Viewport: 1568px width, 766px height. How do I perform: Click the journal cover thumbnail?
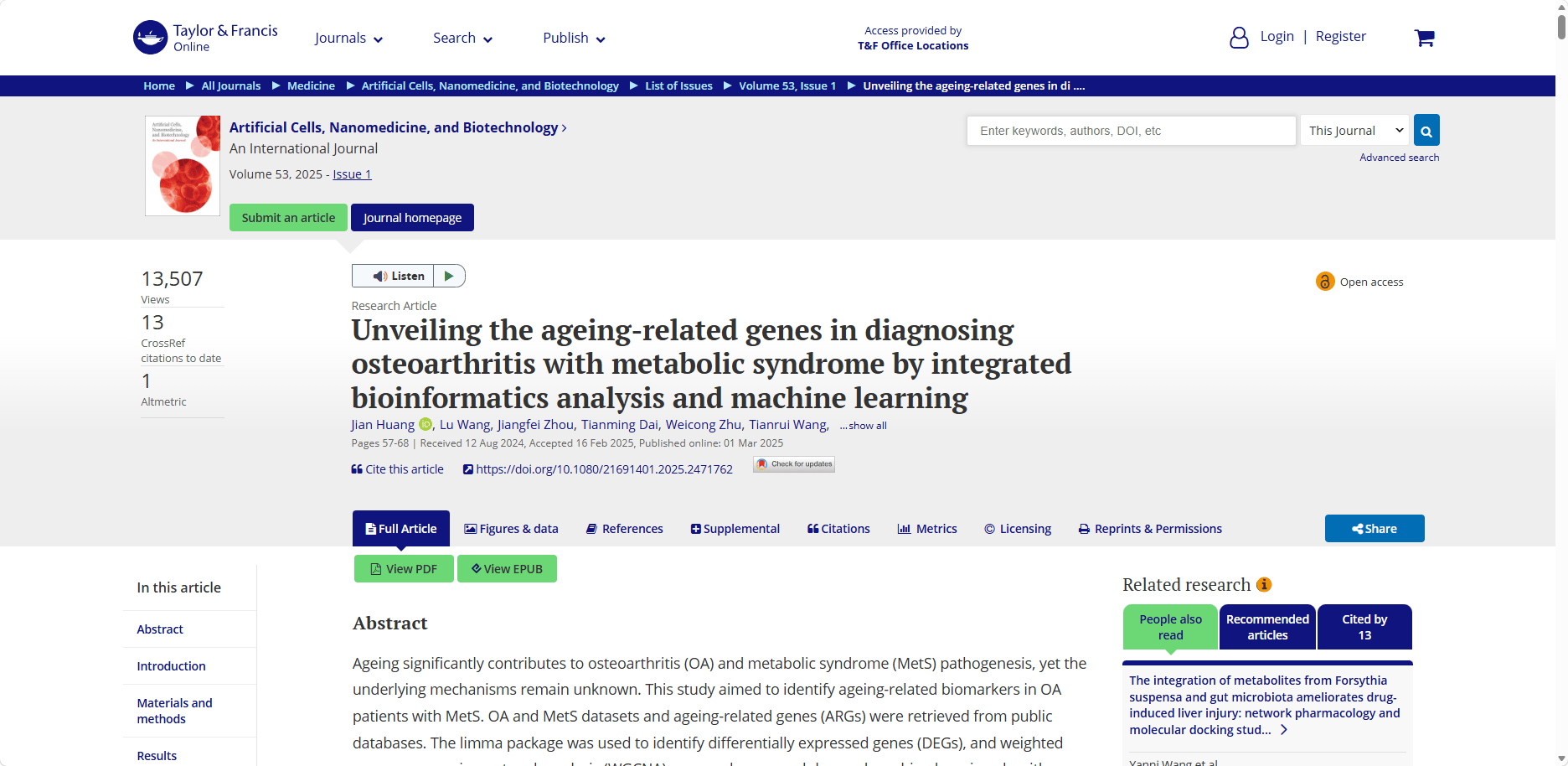183,166
